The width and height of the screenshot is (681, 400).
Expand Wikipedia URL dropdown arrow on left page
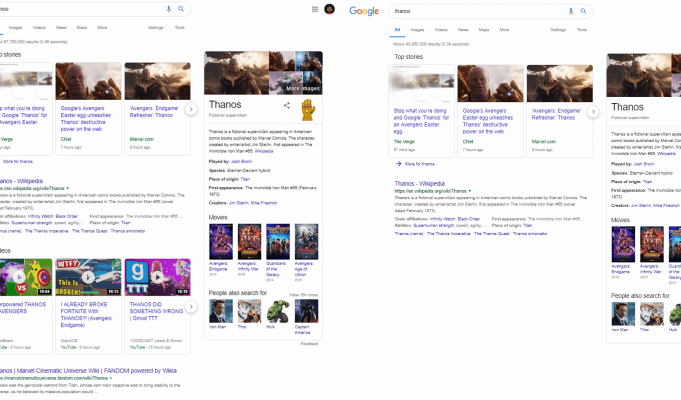tap(68, 188)
